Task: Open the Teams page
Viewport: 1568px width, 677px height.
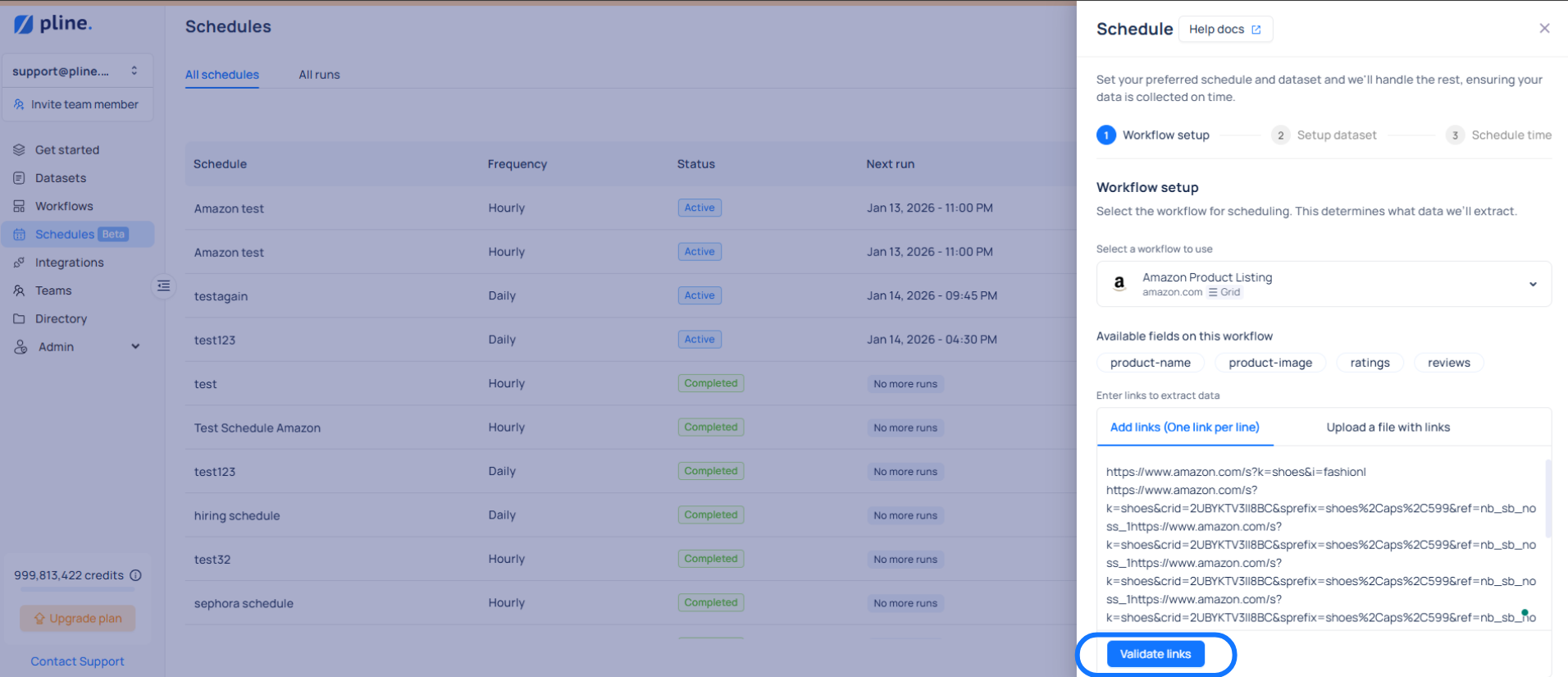Action: (x=53, y=290)
